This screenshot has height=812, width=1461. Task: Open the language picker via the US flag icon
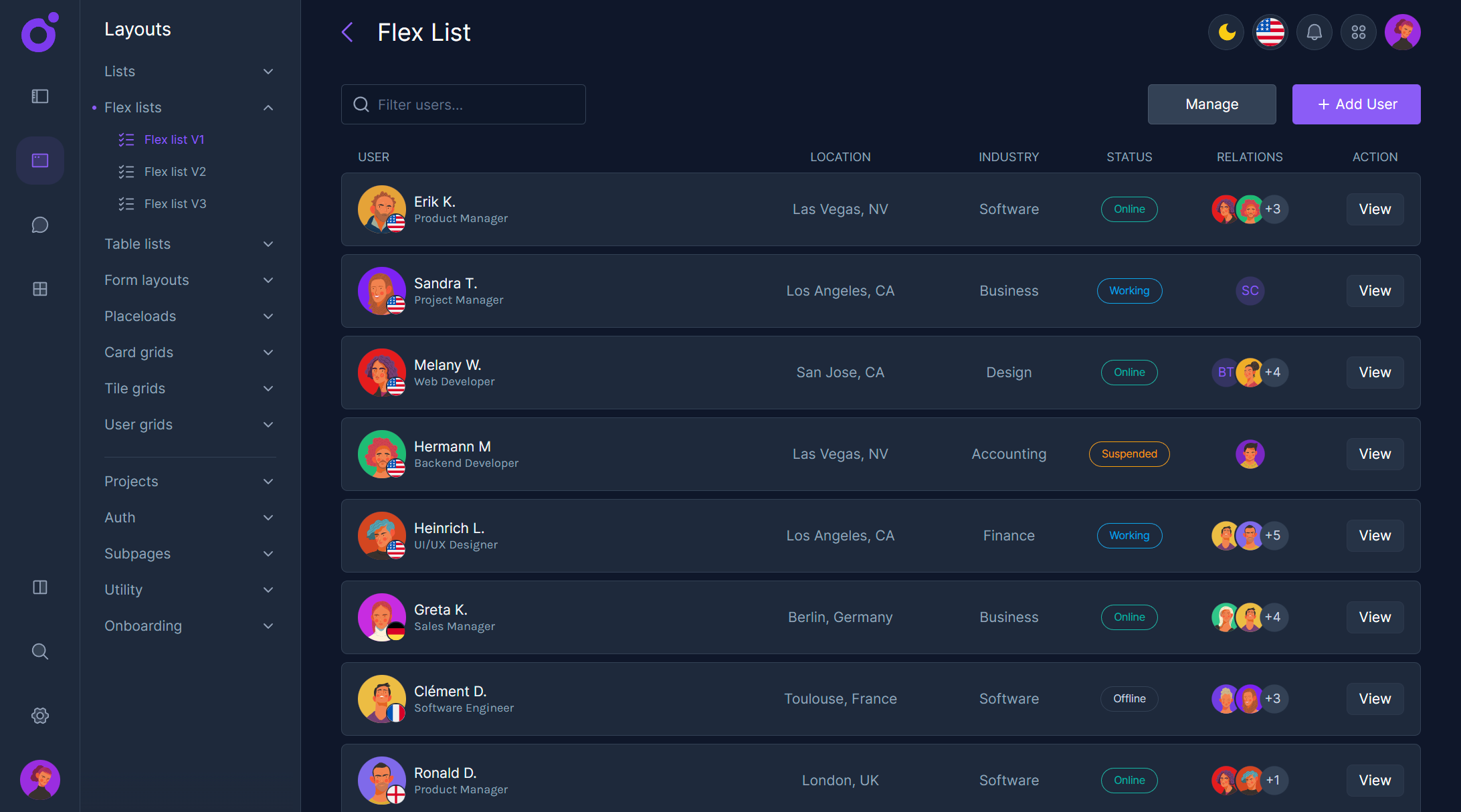[x=1270, y=31]
